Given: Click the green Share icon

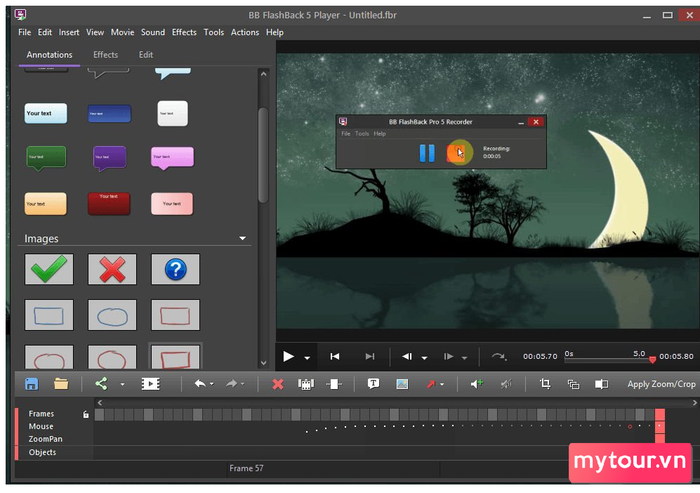Looking at the screenshot, I should (x=101, y=384).
